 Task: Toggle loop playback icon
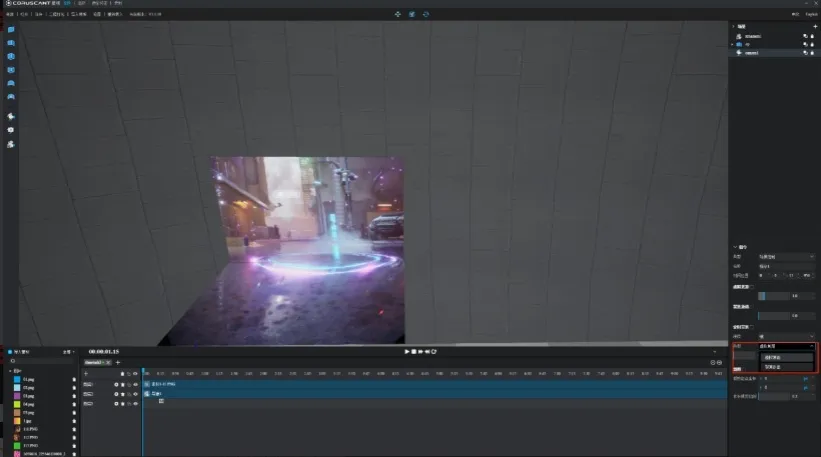434,352
